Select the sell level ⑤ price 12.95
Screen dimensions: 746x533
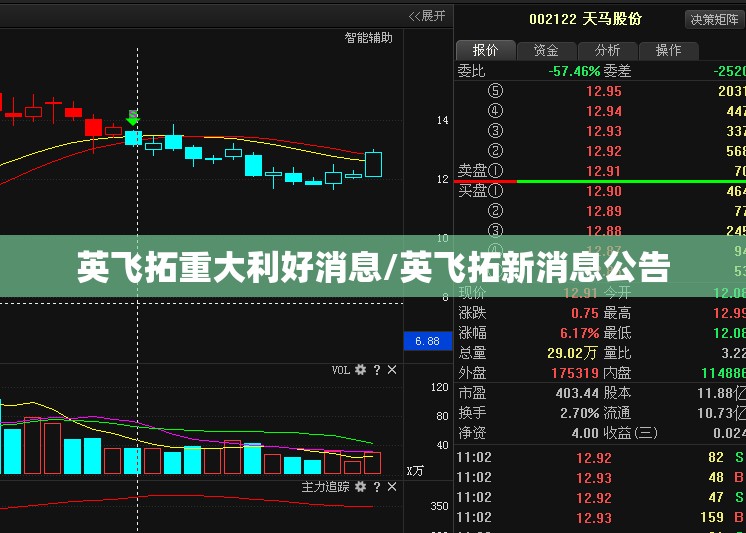(x=604, y=91)
